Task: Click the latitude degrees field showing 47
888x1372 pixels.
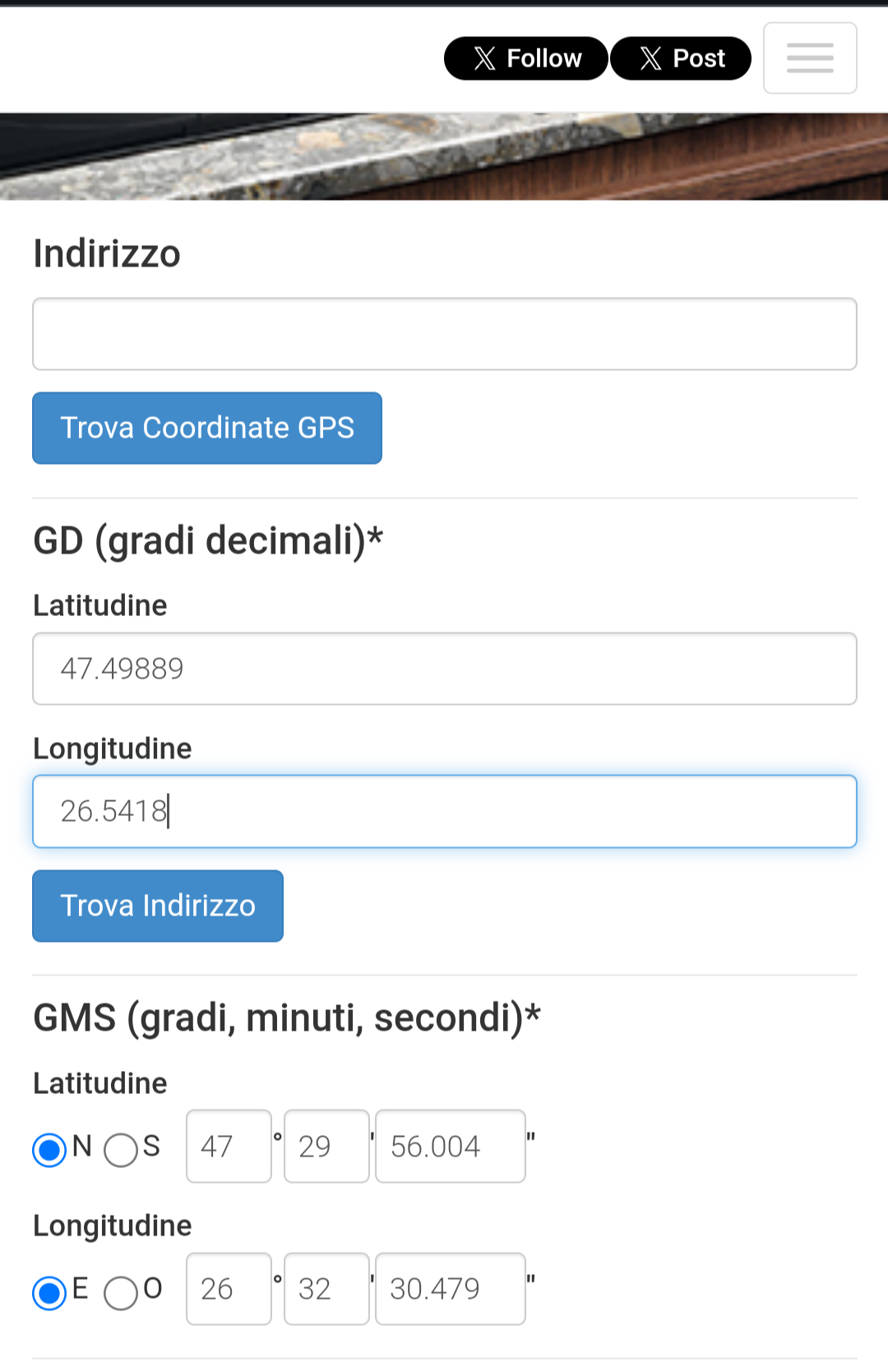Action: [x=229, y=1147]
